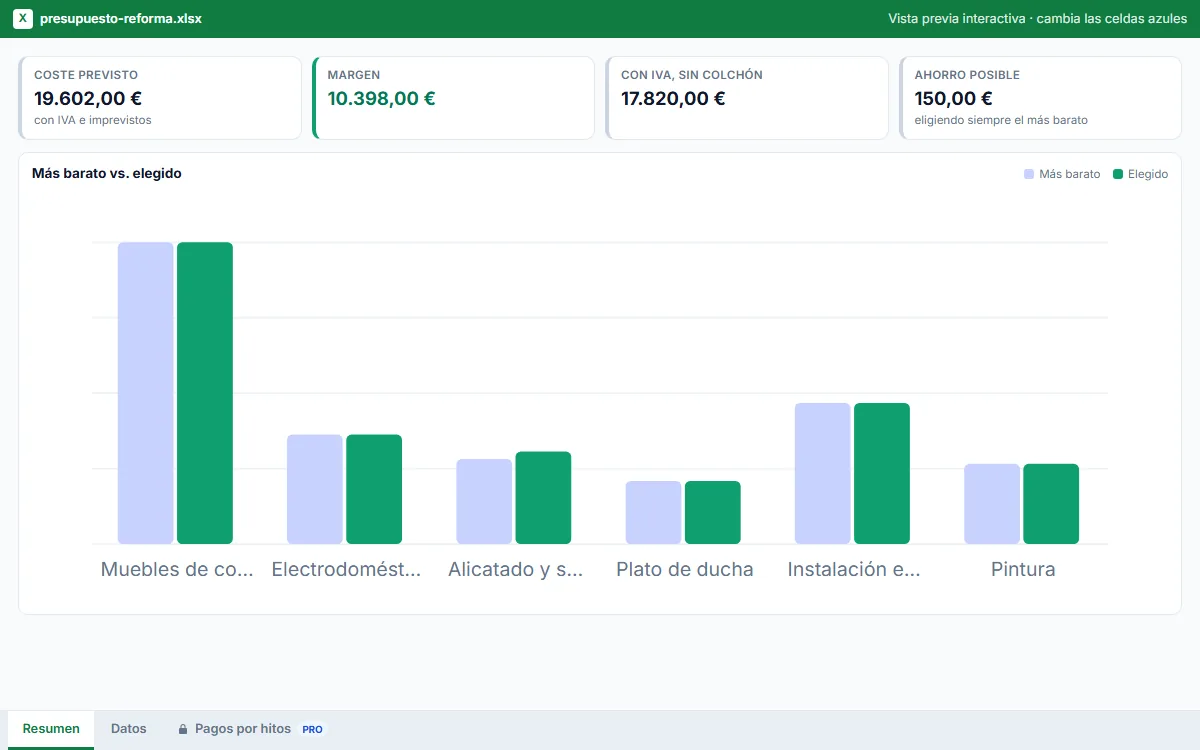The height and width of the screenshot is (750, 1200).
Task: Click the 'Plato de ducha' axis label
Action: (685, 570)
